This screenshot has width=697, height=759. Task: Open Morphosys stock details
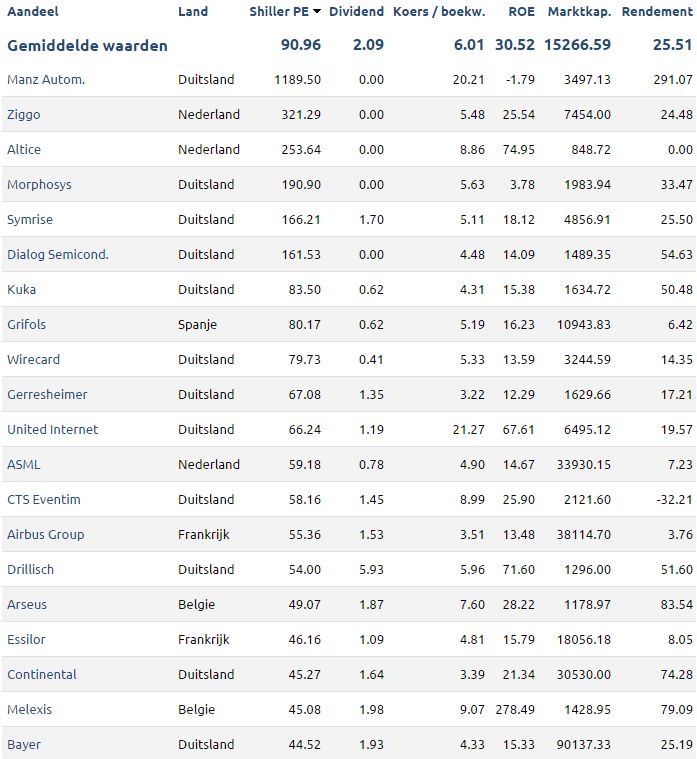click(39, 184)
